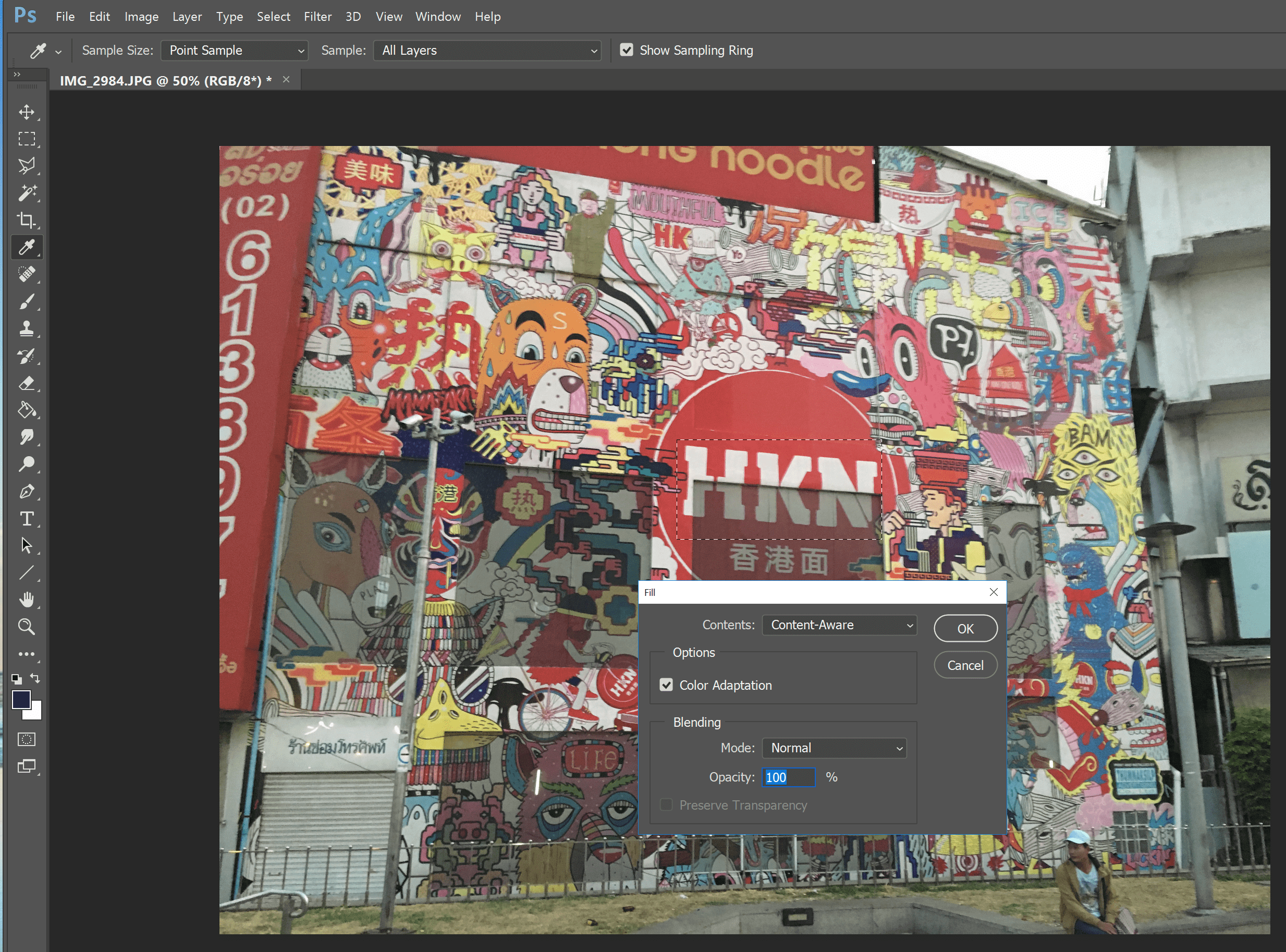1286x952 pixels.
Task: Select the Horizontal Type tool
Action: pyautogui.click(x=27, y=519)
